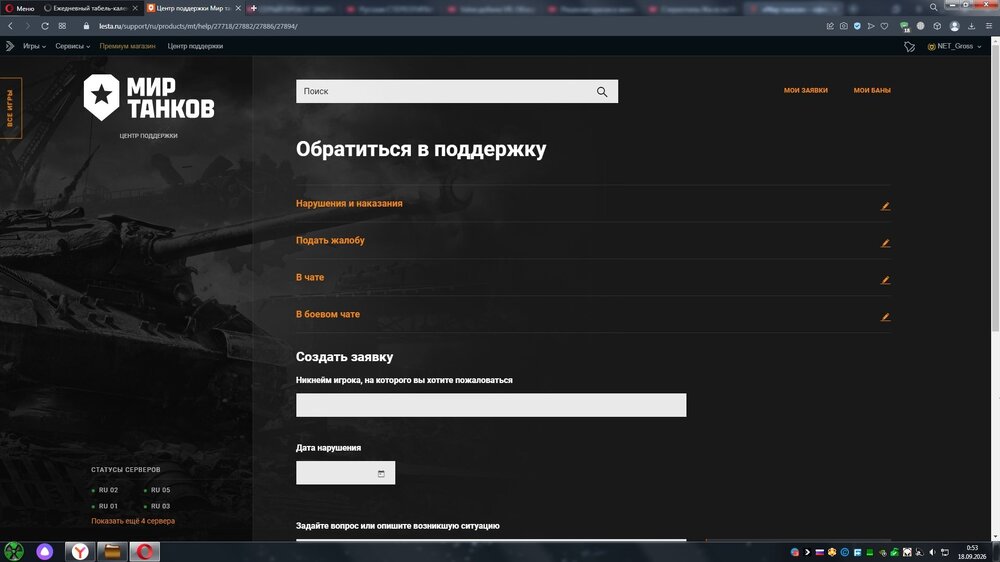Click the Мир танков logo
The height and width of the screenshot is (562, 1000).
coord(149,98)
